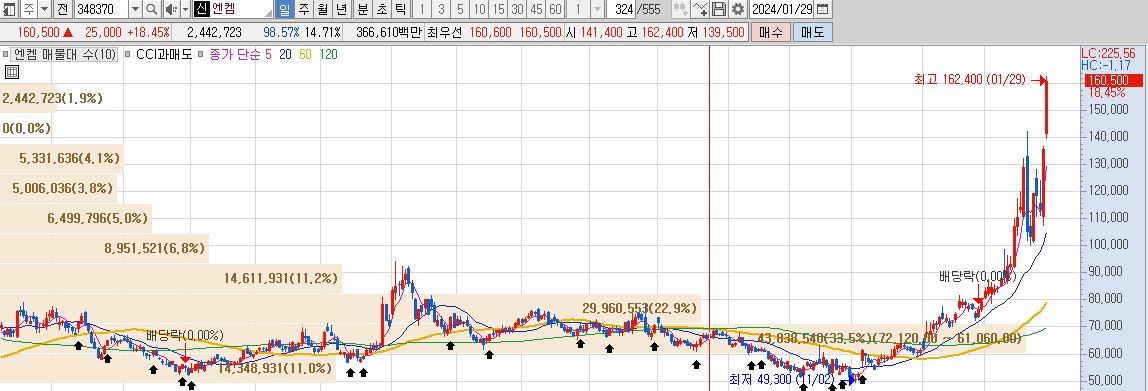This screenshot has width=1148, height=391.
Task: Click the 60 moving average label
Action: pos(305,54)
